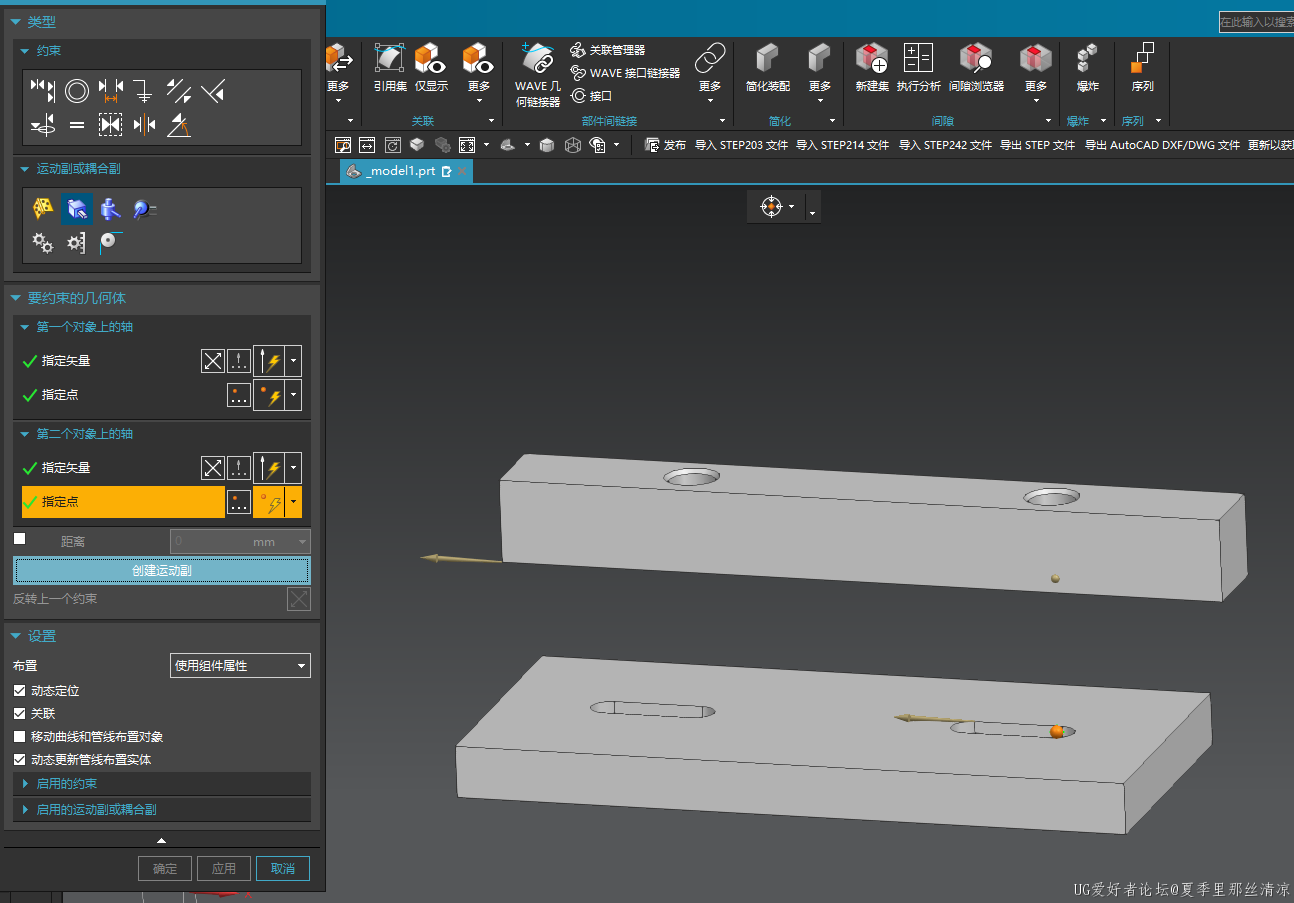Collapse the 设置 section

tap(16, 636)
